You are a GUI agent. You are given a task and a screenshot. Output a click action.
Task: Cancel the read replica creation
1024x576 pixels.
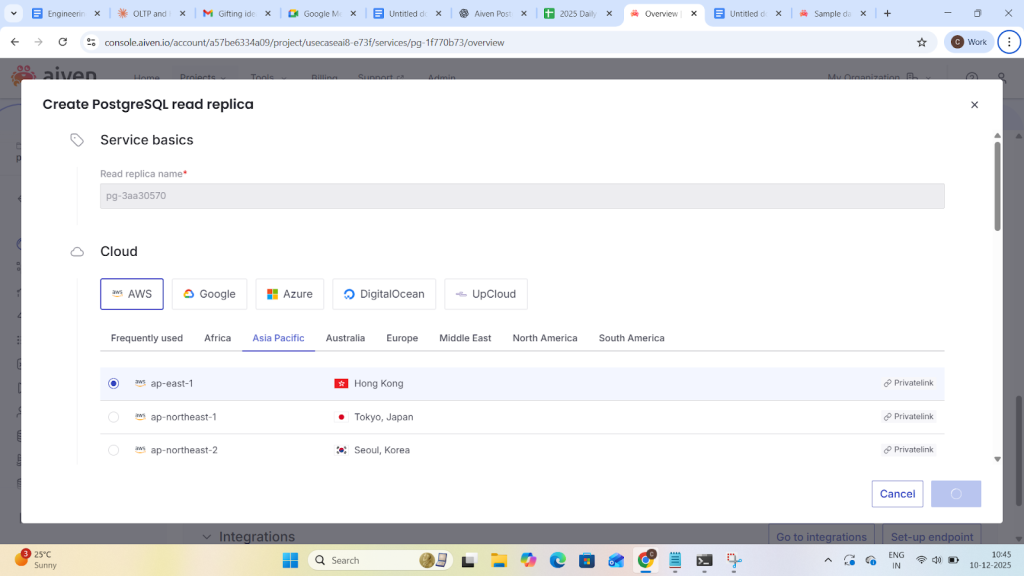pos(897,494)
